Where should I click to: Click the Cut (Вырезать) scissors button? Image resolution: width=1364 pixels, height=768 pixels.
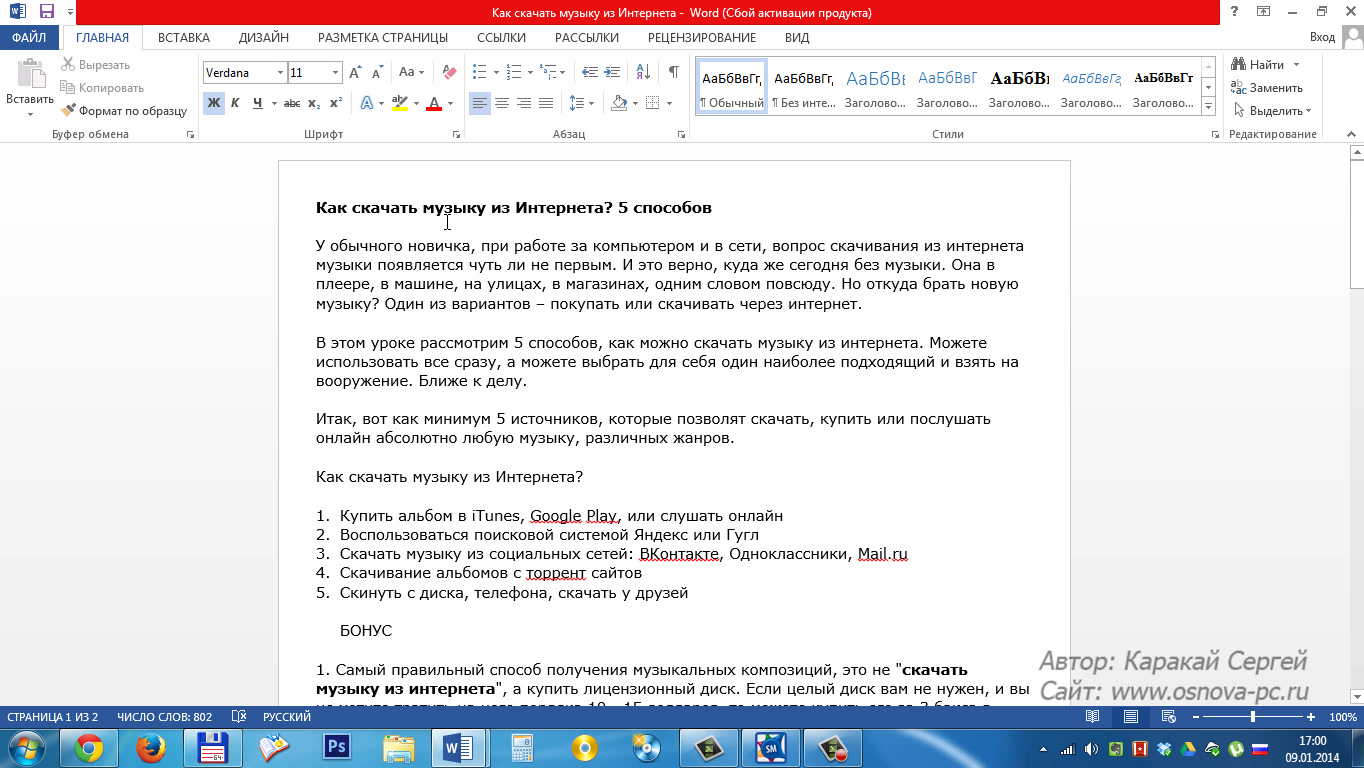[96, 65]
